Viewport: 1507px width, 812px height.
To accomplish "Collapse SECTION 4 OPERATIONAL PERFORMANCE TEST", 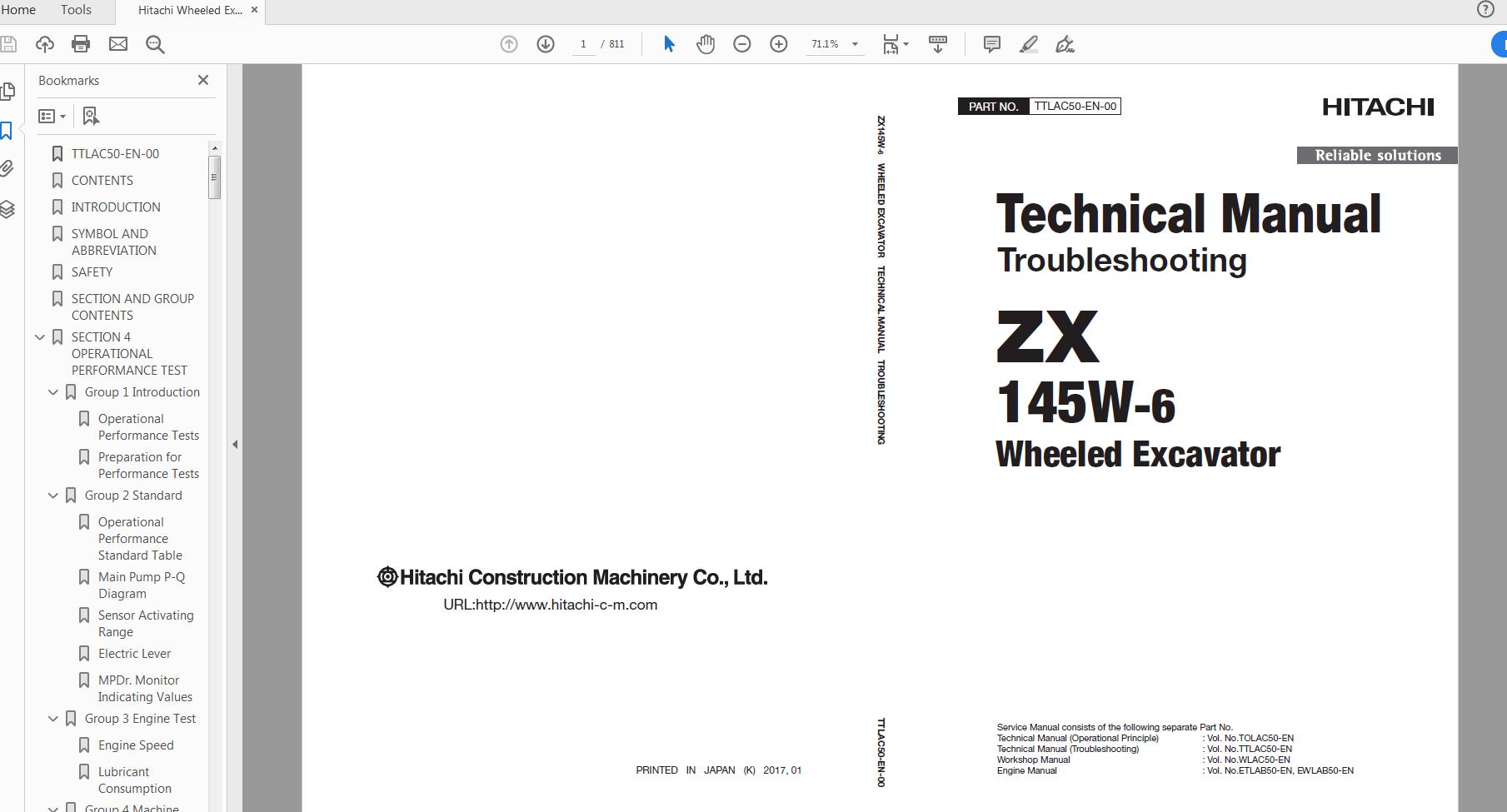I will pos(40,337).
